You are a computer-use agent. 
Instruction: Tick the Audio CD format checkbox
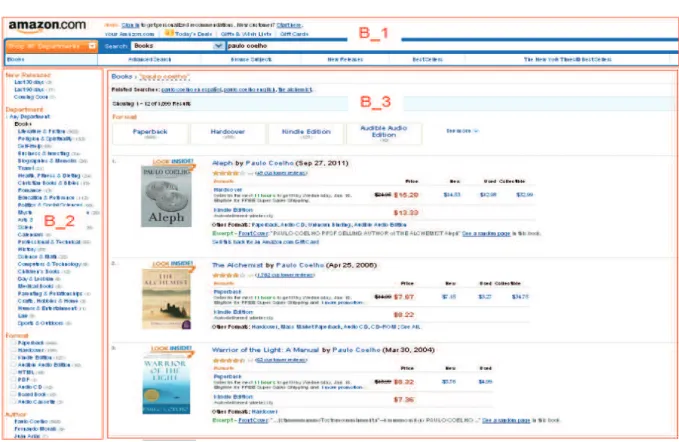pos(14,387)
